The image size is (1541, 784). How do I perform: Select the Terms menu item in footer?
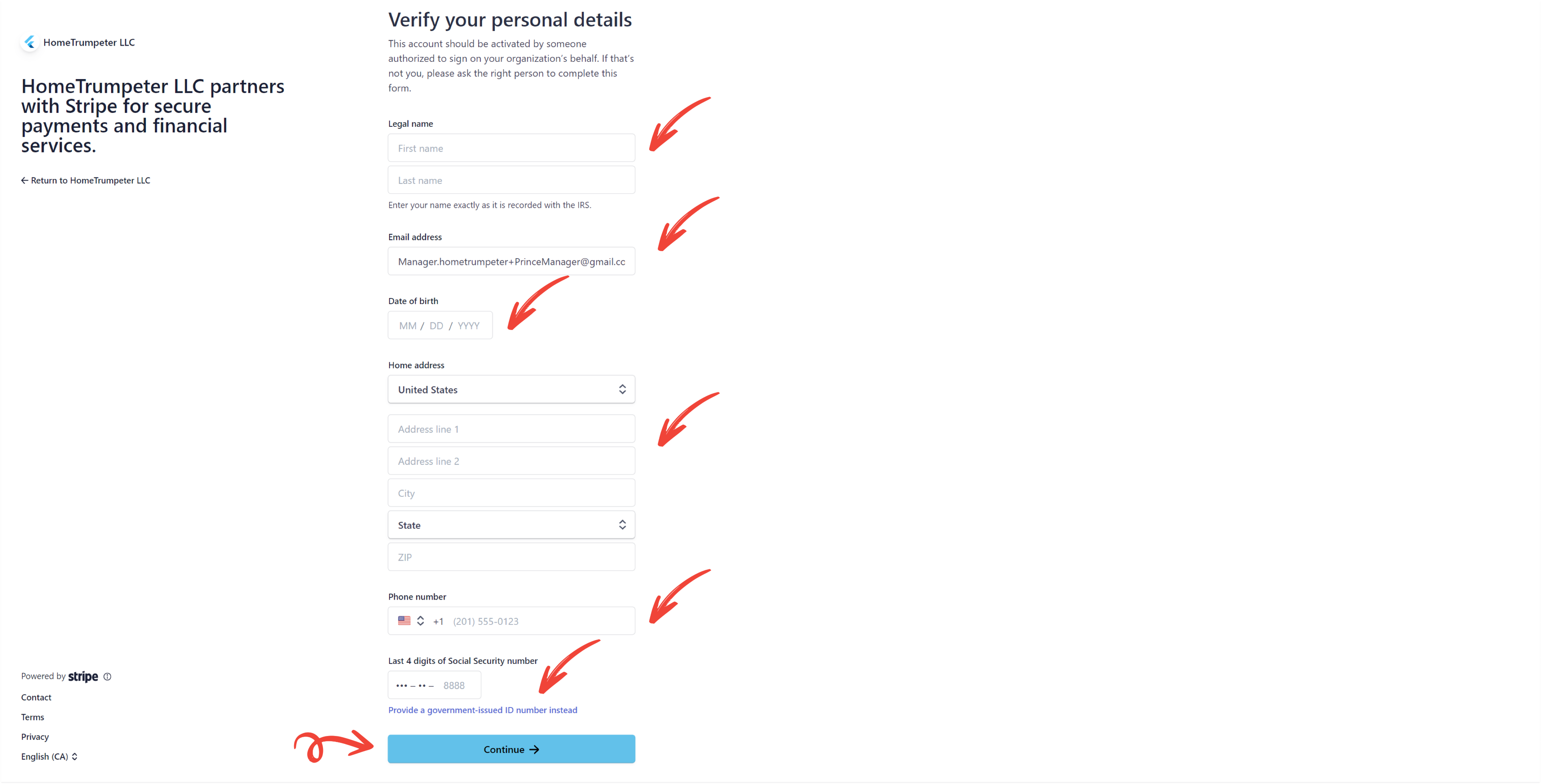click(x=33, y=717)
